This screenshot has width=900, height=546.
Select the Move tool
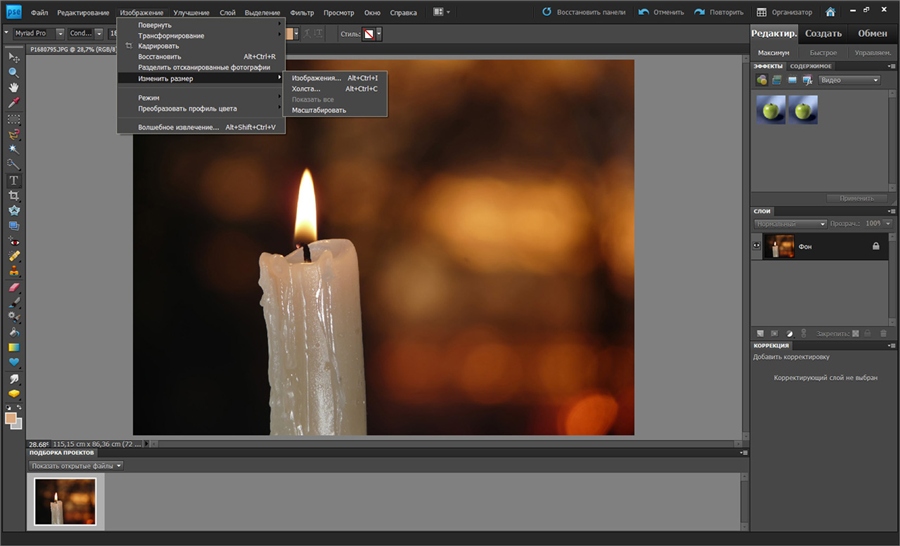pos(14,57)
